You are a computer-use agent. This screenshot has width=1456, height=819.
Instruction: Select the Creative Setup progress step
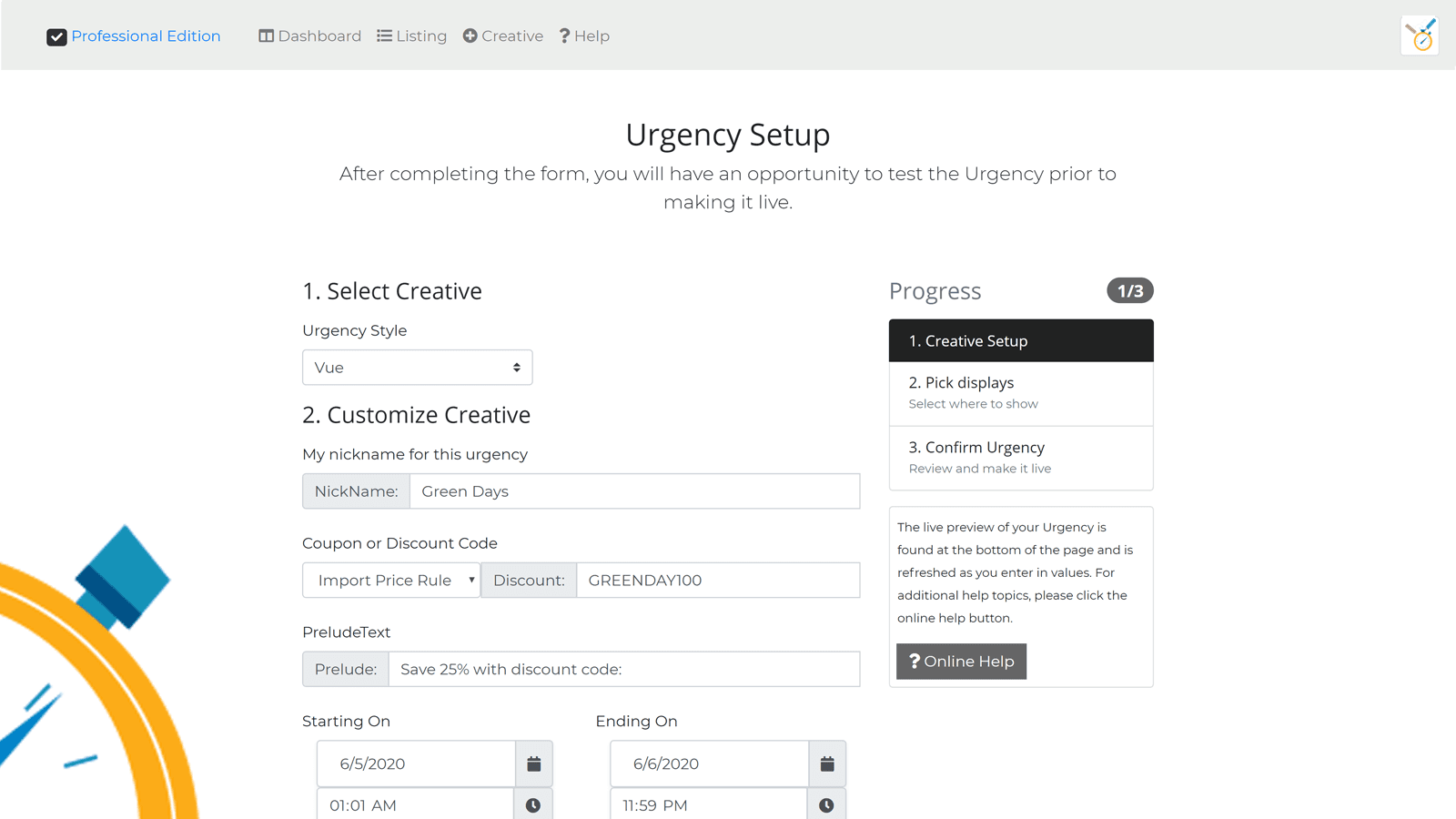coord(1020,340)
